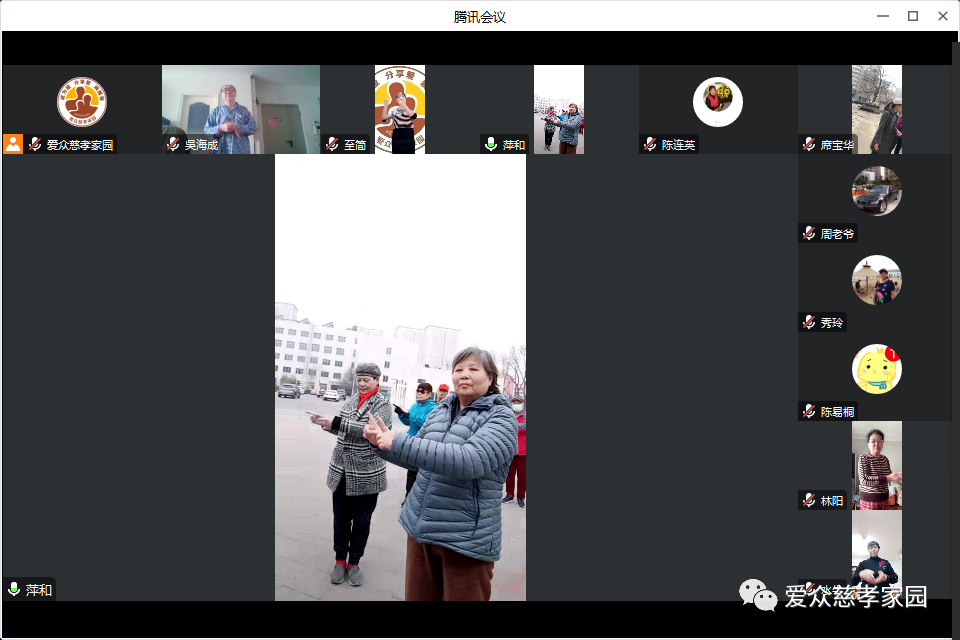Select 吴海成's video thumbnail

[x=240, y=108]
